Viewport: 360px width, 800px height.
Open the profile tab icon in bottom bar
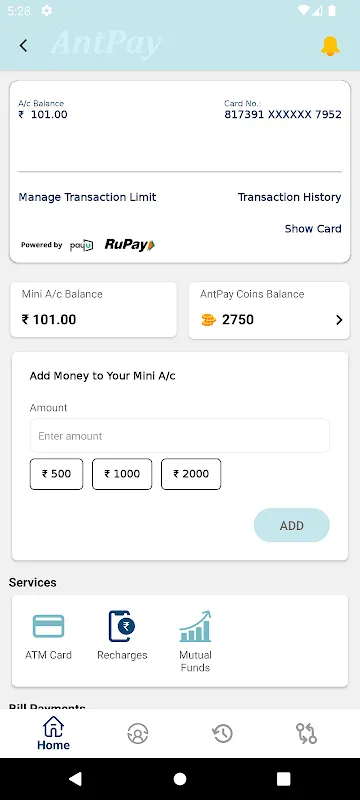coord(138,734)
